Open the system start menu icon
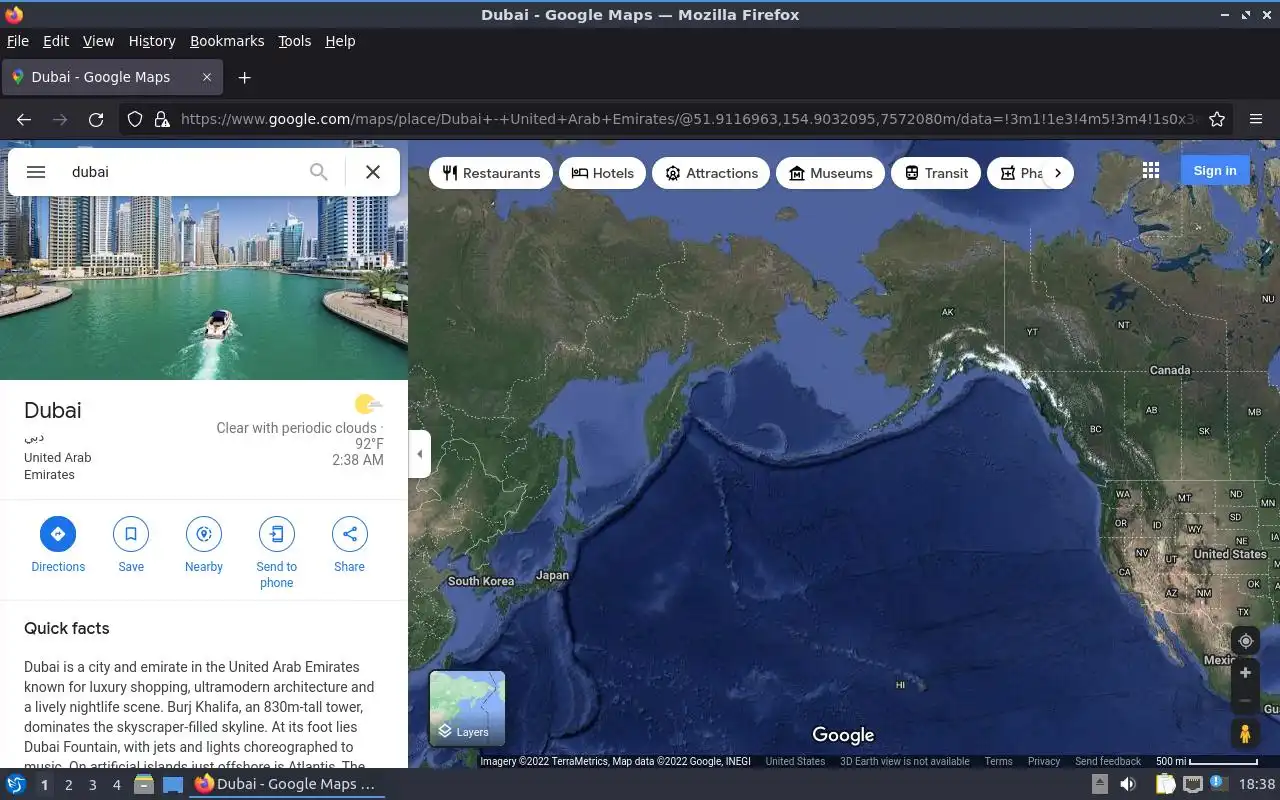1280x800 pixels. point(15,784)
